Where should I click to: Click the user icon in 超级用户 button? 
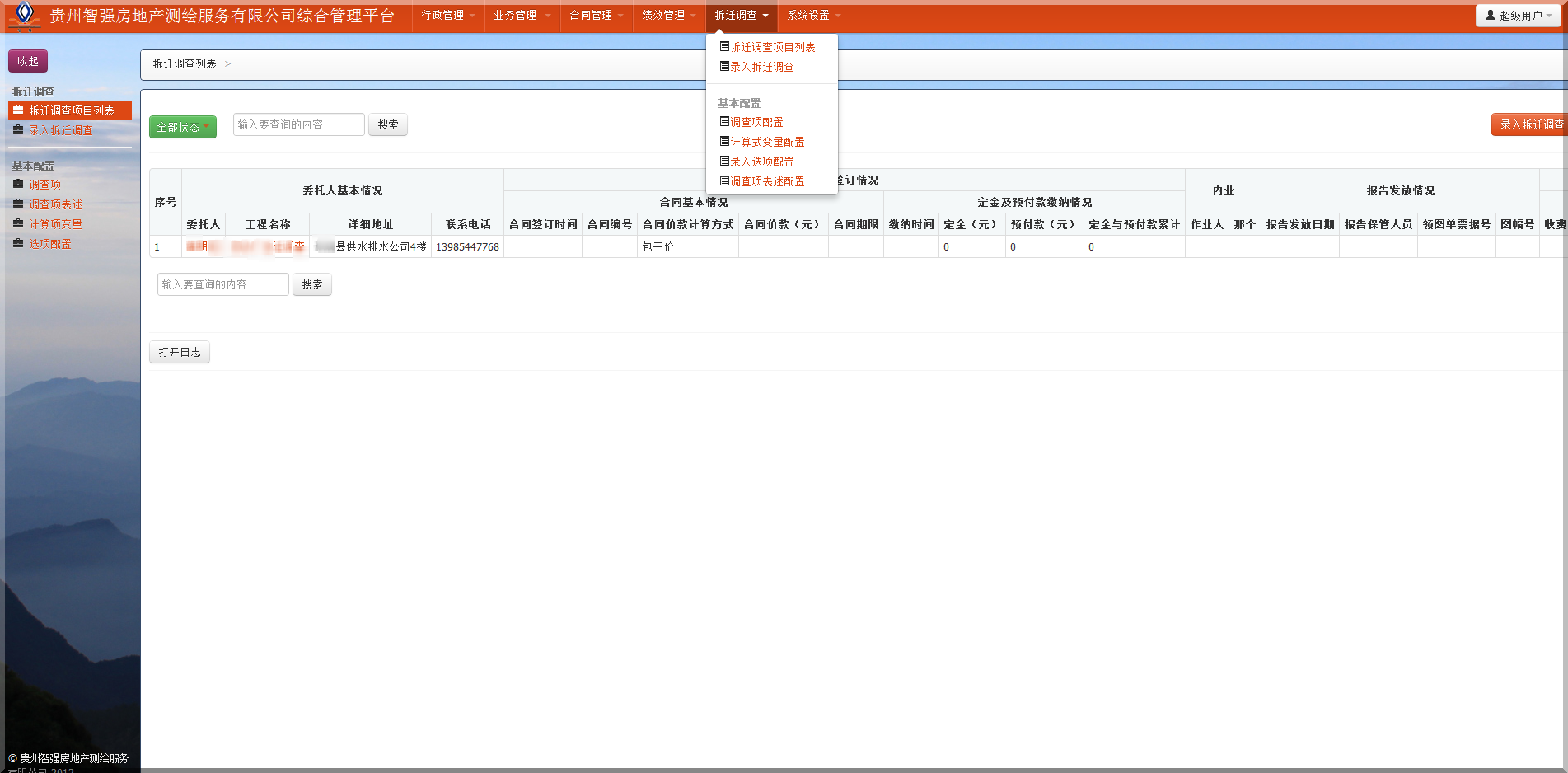click(x=1490, y=15)
